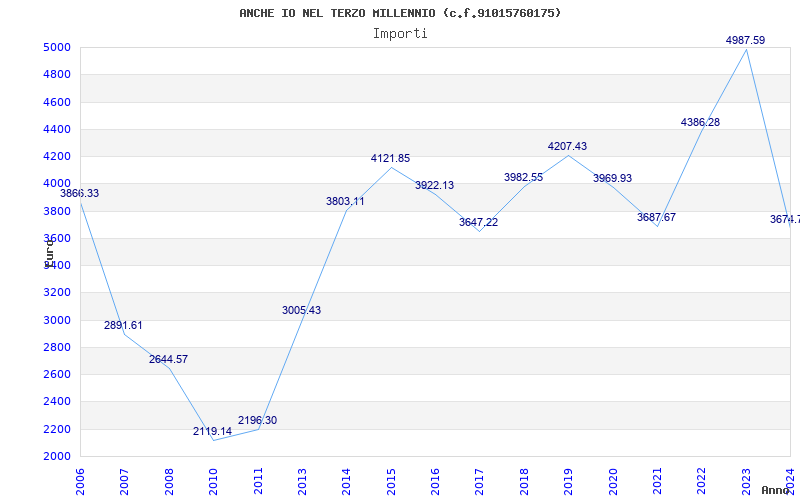Image resolution: width=800 pixels, height=500 pixels.
Task: Click the x-axis year 2020
Action: (x=613, y=482)
